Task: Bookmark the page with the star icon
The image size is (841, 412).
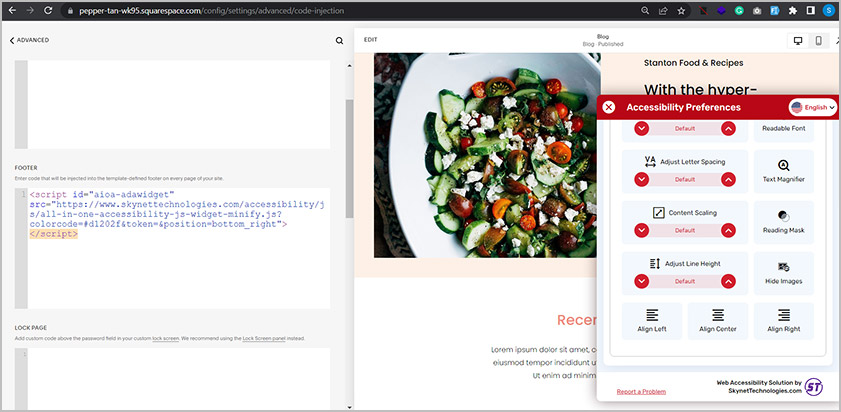Action: (681, 10)
